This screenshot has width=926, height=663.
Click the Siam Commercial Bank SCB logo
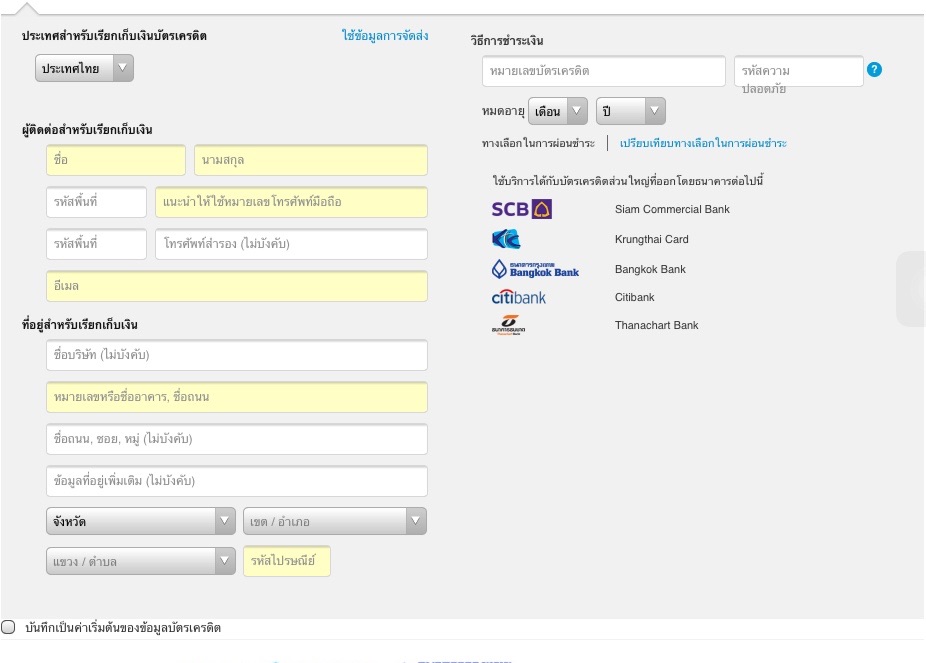[x=521, y=209]
